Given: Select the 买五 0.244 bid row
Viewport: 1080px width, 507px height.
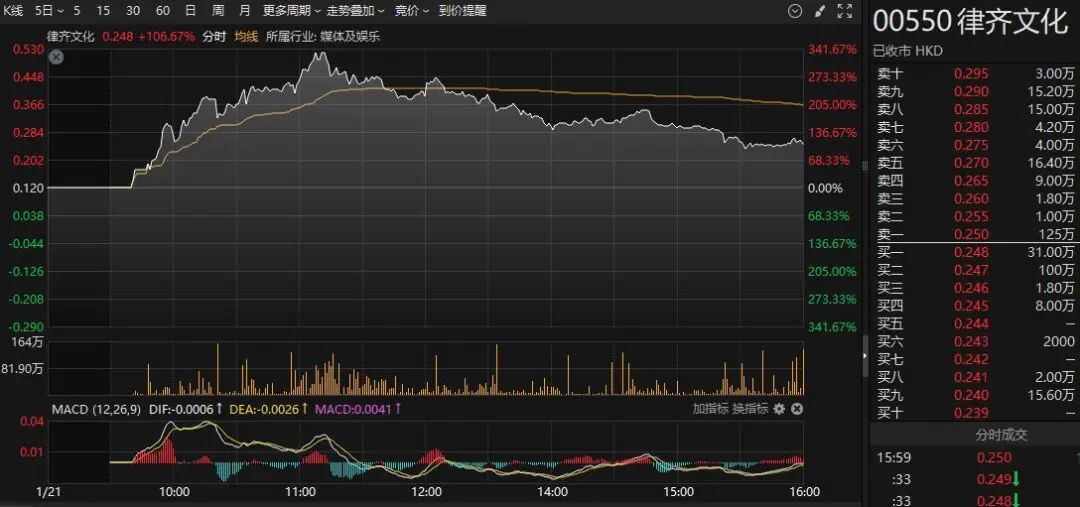Looking at the screenshot, I should 975,324.
